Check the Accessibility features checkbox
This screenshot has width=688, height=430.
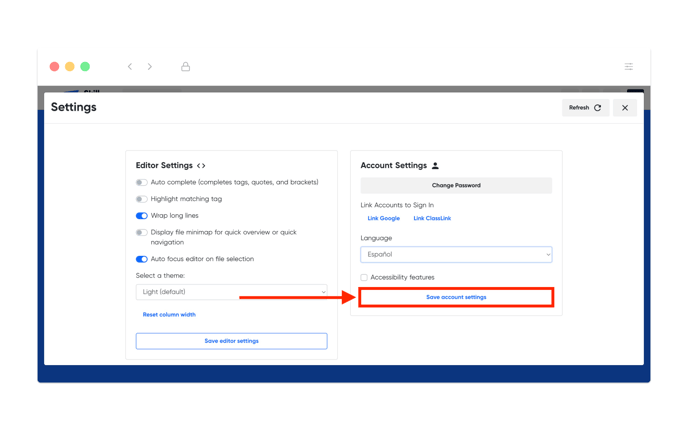(x=364, y=277)
